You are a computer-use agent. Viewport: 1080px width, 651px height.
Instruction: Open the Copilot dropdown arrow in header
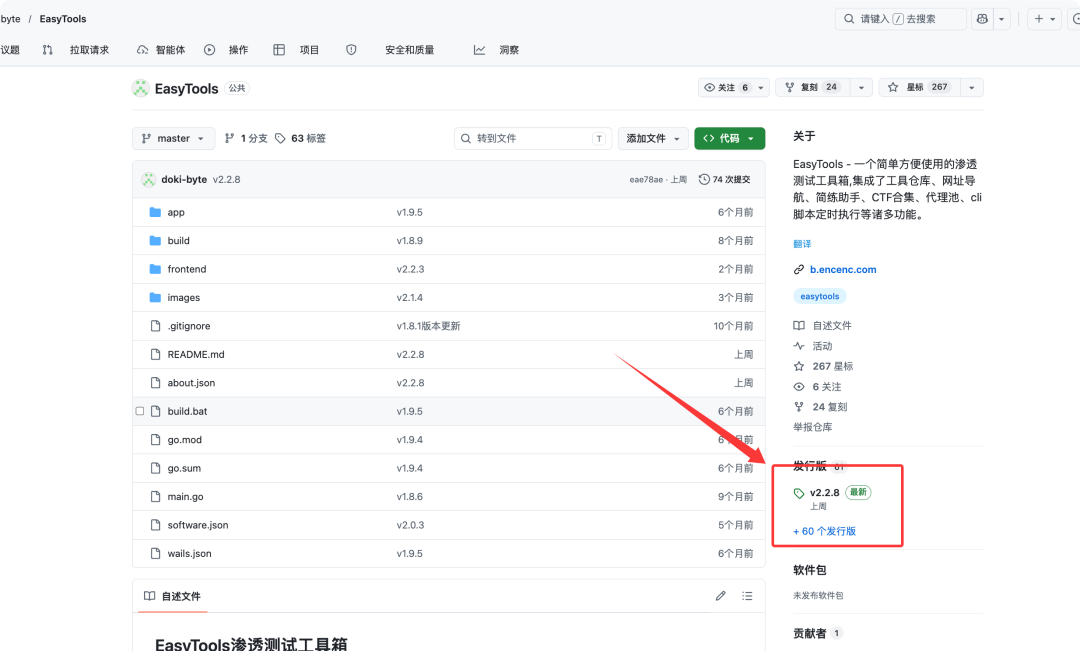click(x=1001, y=19)
